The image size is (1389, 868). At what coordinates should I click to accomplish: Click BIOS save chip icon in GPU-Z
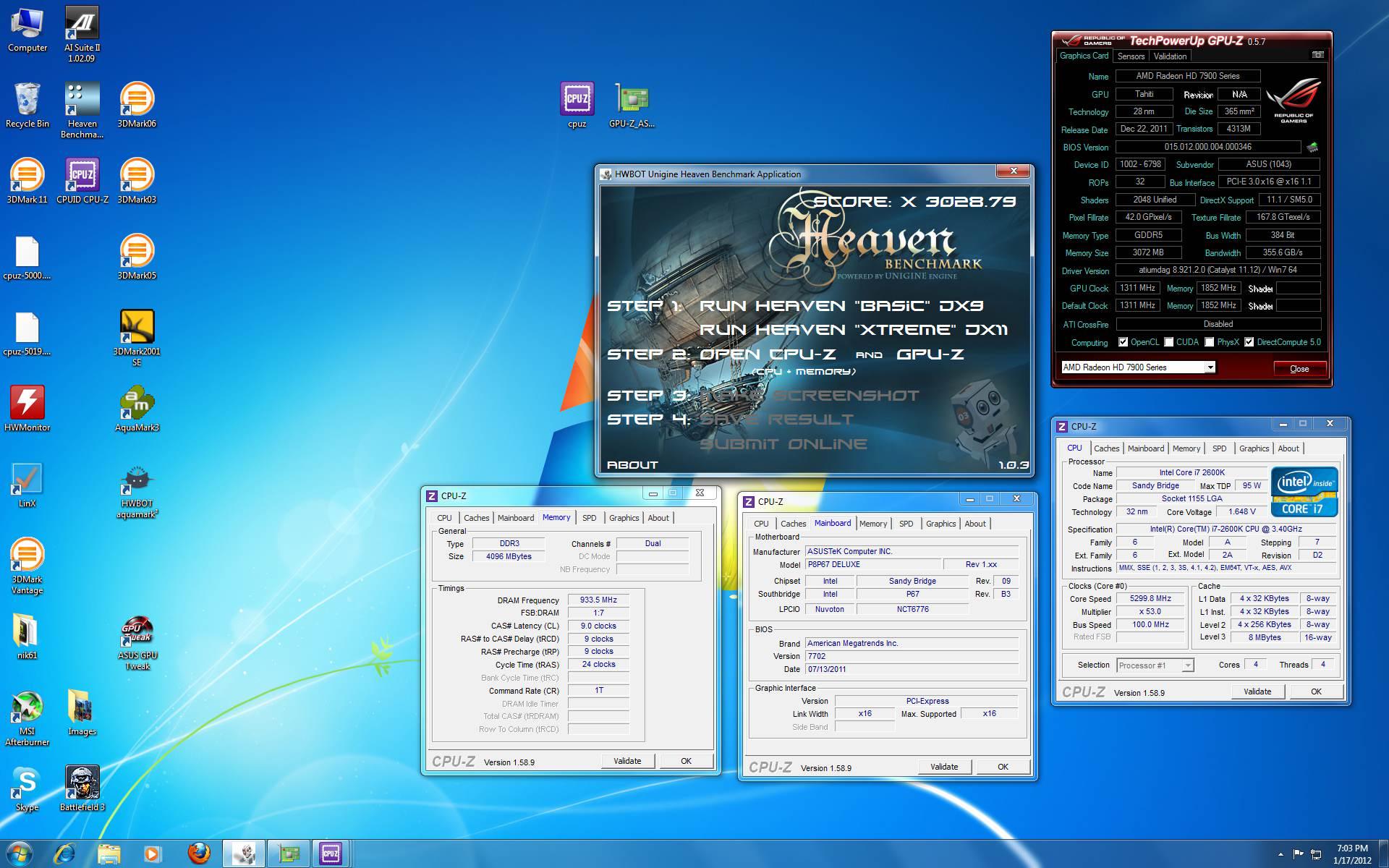(1312, 147)
